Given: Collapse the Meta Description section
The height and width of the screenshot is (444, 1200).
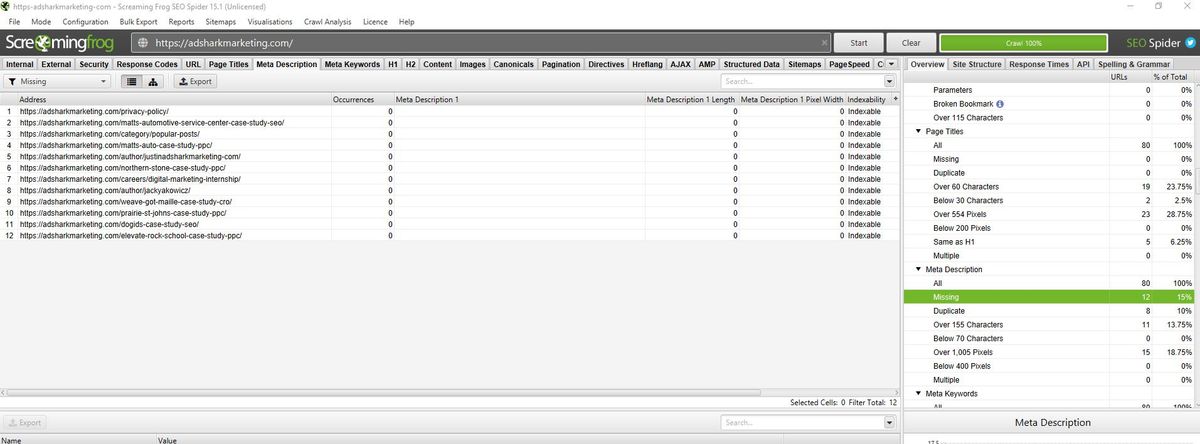Looking at the screenshot, I should [x=919, y=269].
